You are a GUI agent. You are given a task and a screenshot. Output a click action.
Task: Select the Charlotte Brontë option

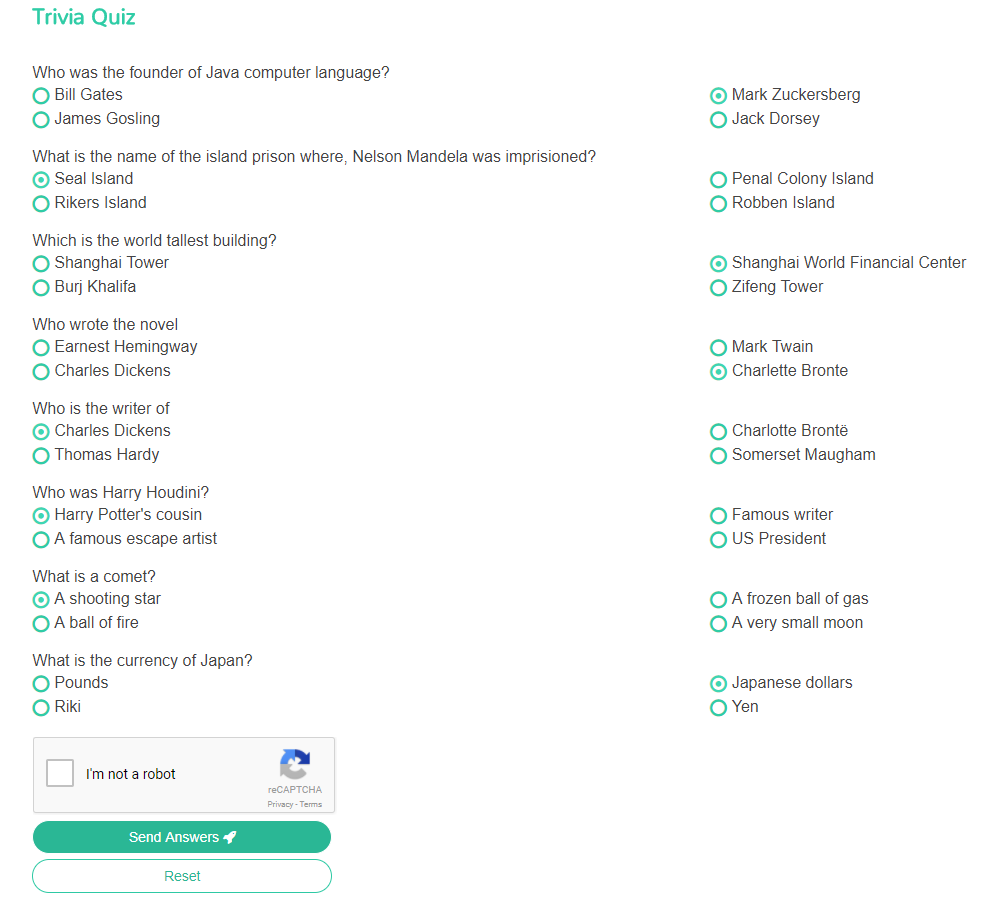tap(718, 431)
